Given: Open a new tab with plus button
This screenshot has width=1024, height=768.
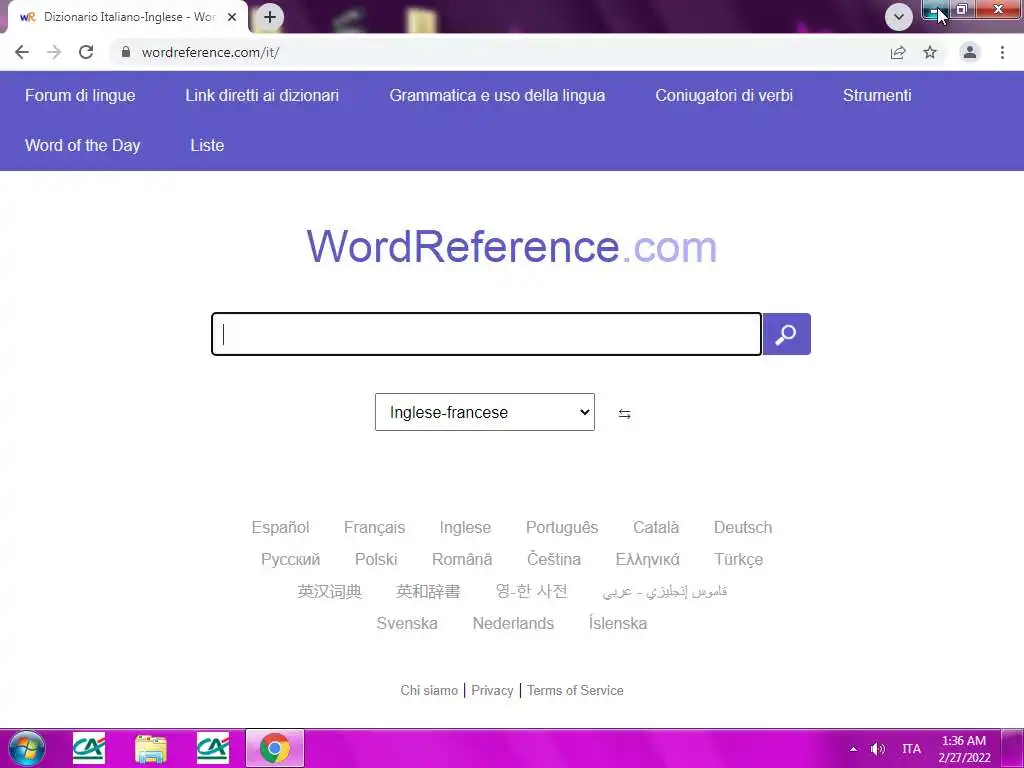Looking at the screenshot, I should 270,17.
